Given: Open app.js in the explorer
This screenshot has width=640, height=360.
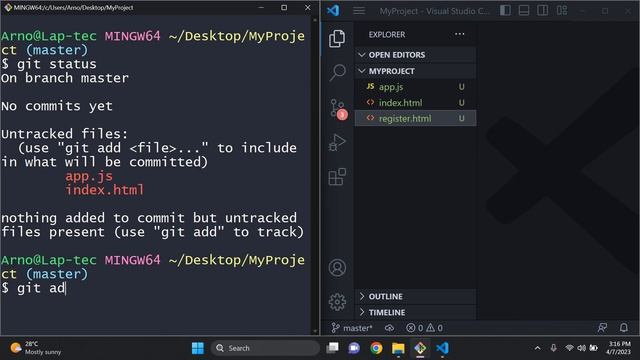Looking at the screenshot, I should click(x=415, y=87).
